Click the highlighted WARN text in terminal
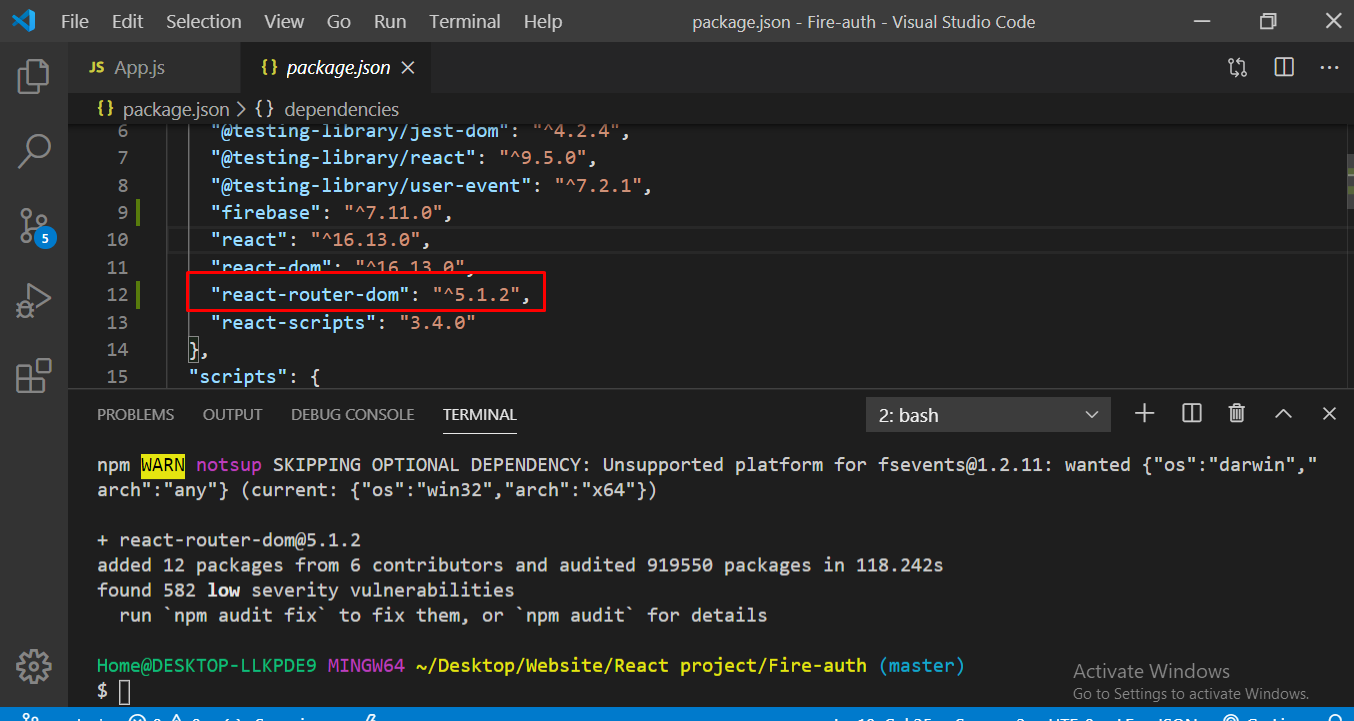 (x=163, y=464)
